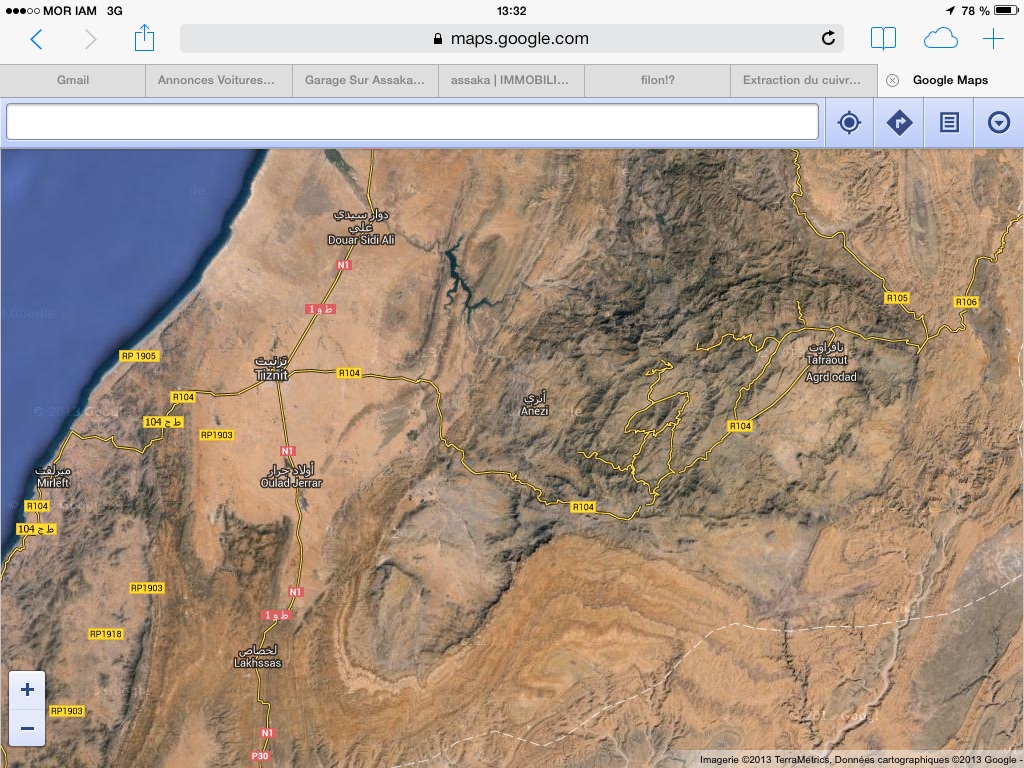The height and width of the screenshot is (768, 1024).
Task: Open Google Maps directions icon
Action: (x=899, y=123)
